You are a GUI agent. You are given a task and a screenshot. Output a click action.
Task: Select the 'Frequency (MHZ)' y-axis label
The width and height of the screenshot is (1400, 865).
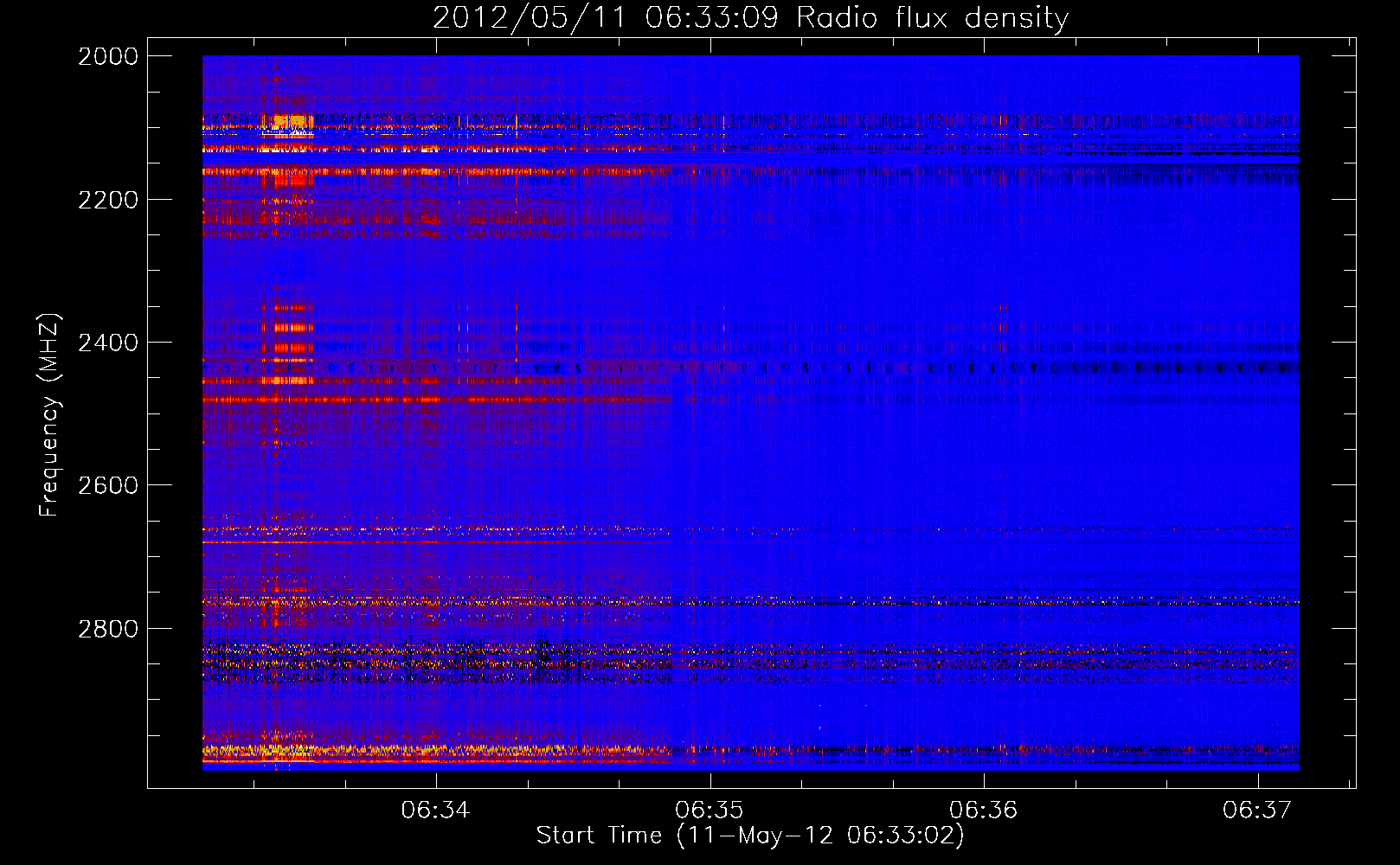[50, 415]
